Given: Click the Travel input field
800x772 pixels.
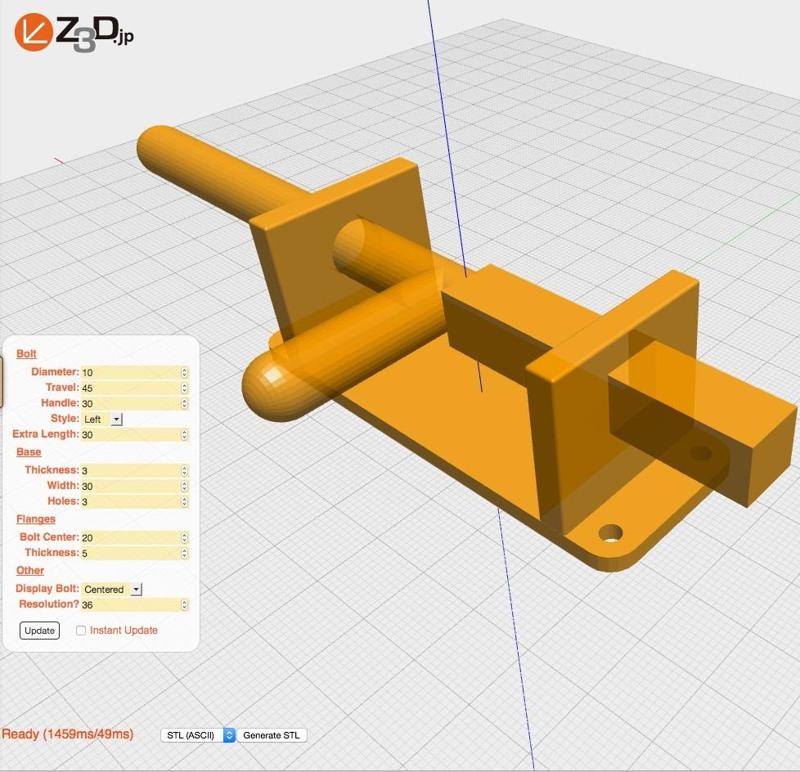Looking at the screenshot, I should coord(135,388).
